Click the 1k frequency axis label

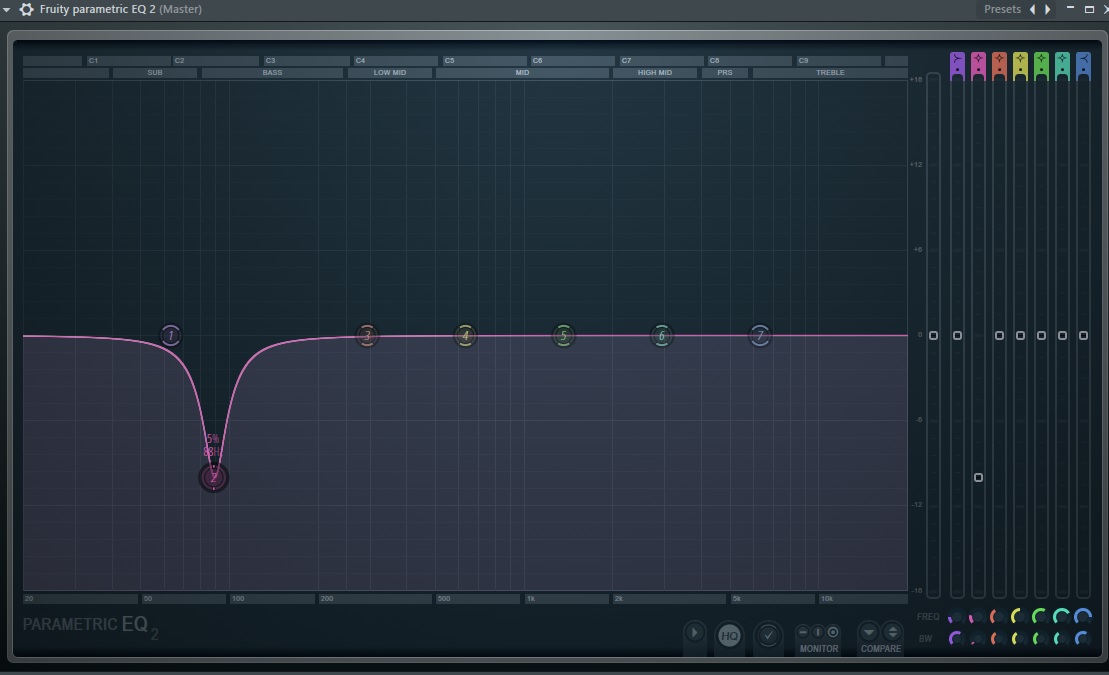click(530, 599)
